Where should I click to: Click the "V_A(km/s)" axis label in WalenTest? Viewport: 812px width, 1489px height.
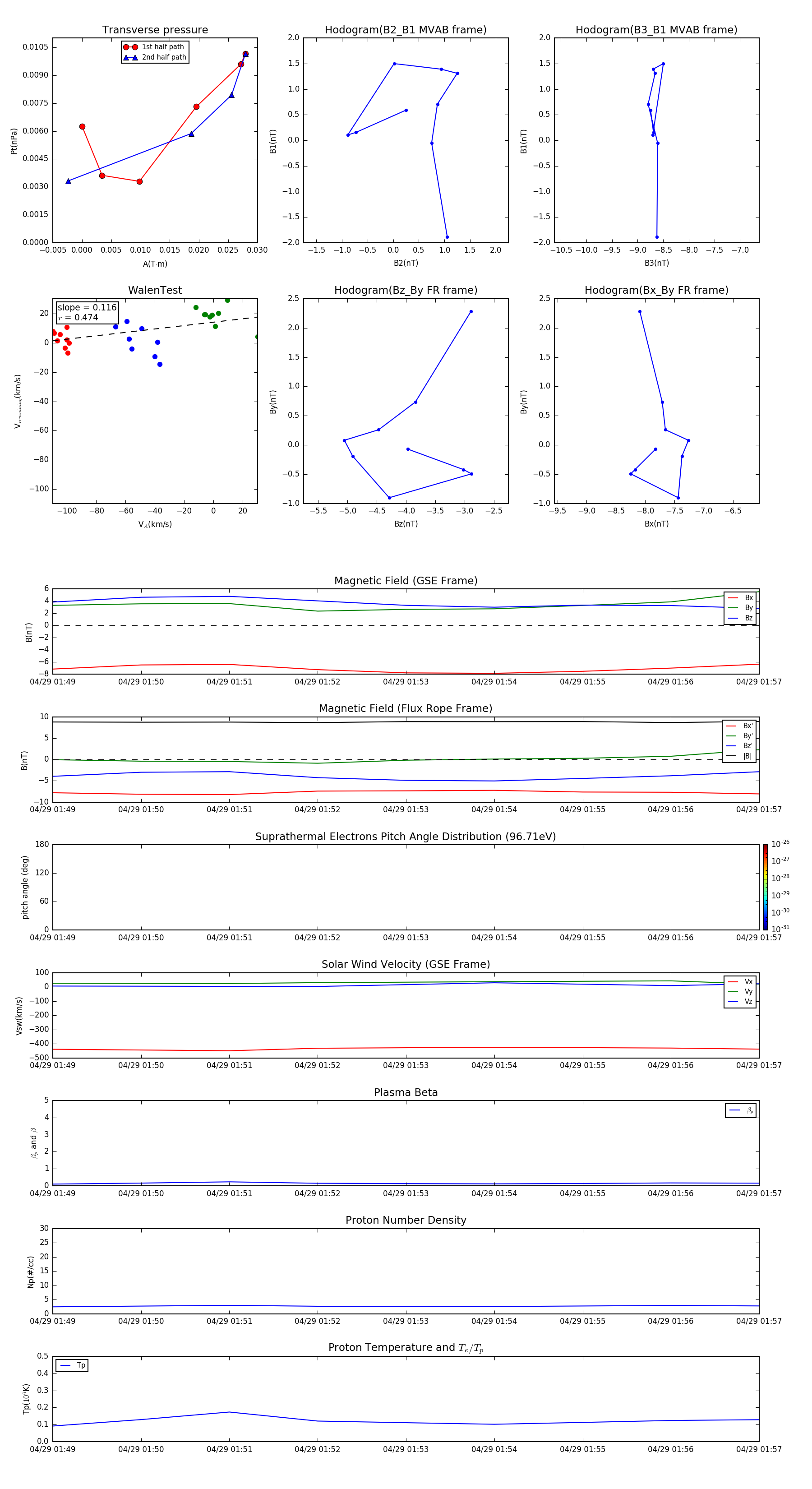155,524
